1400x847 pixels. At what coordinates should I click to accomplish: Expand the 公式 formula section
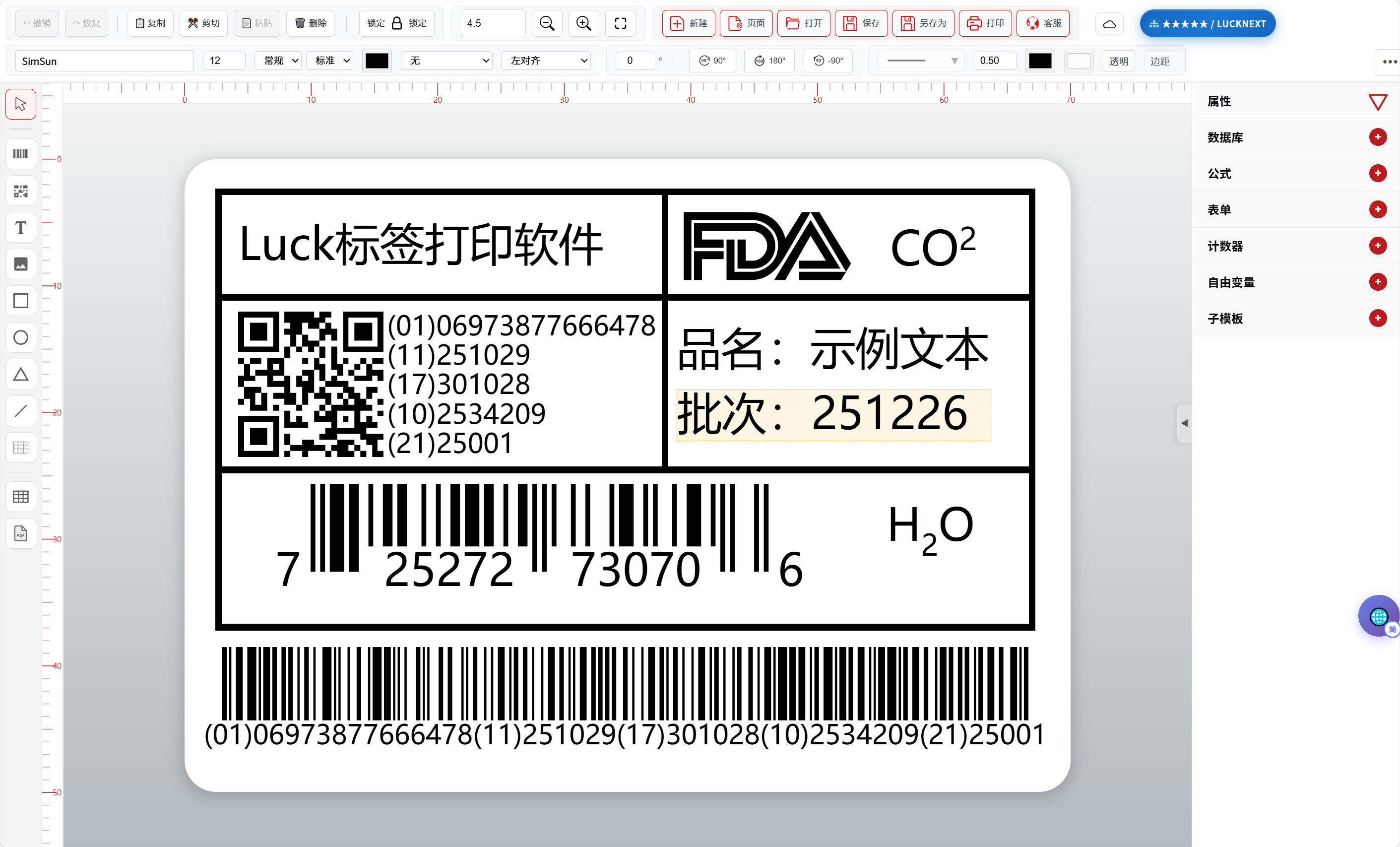tap(1378, 173)
